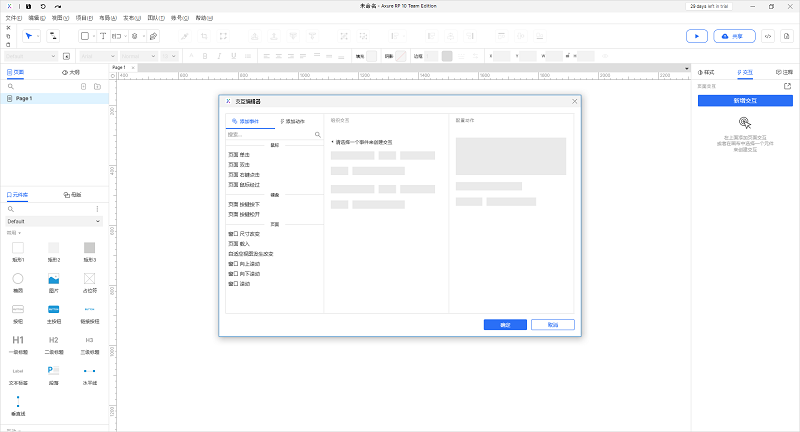Screen dimensions: 800x432
Task: Click the fill color swatch
Action: (371, 56)
